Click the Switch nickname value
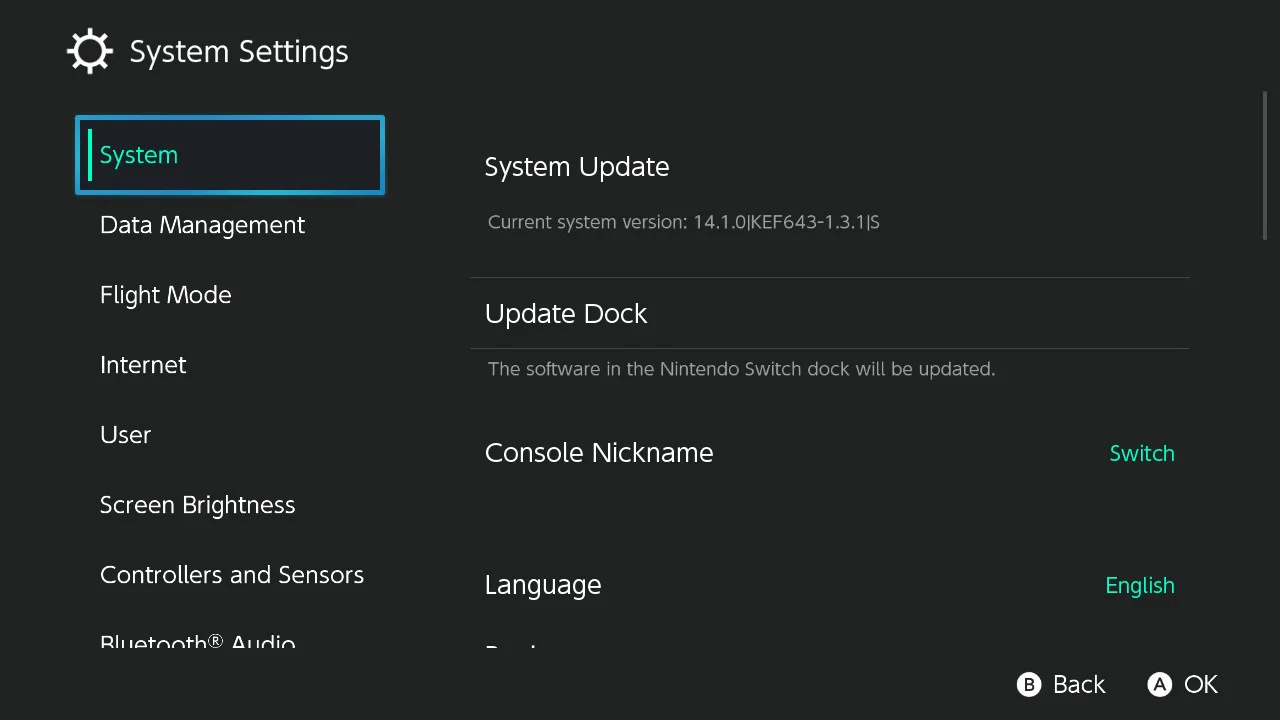The image size is (1280, 720). click(x=1142, y=453)
